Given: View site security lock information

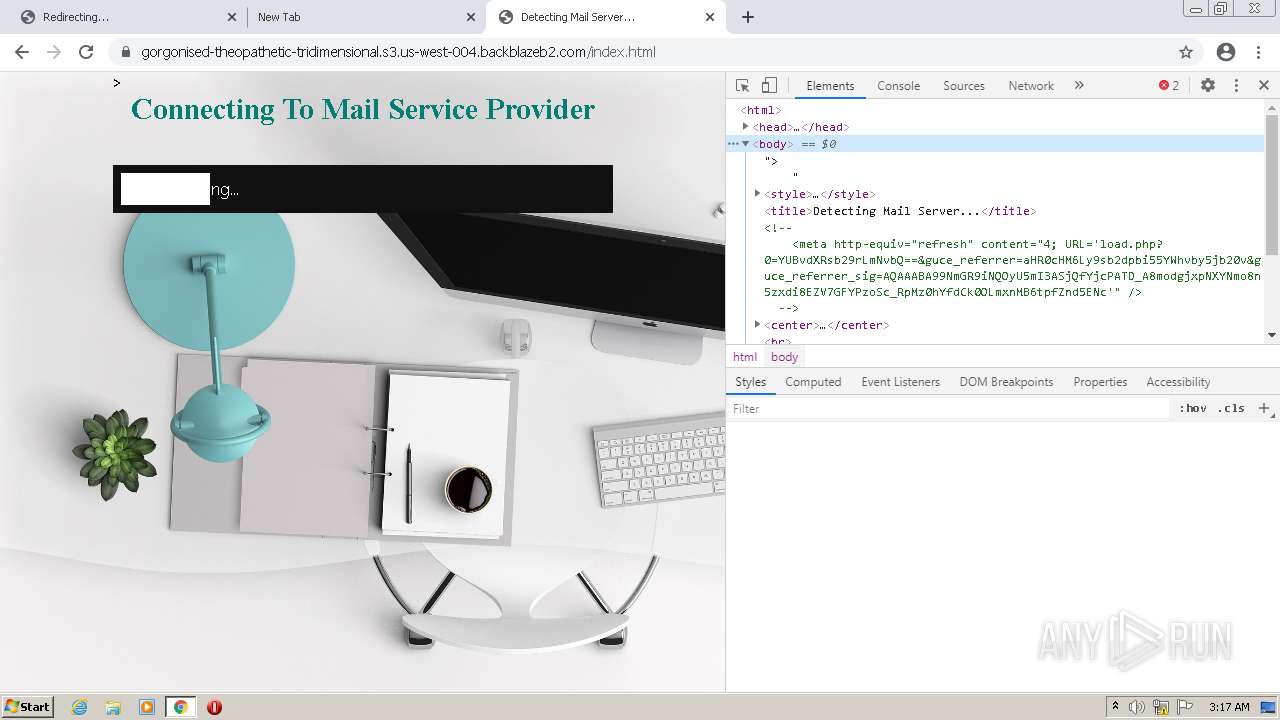Looking at the screenshot, I should [126, 52].
